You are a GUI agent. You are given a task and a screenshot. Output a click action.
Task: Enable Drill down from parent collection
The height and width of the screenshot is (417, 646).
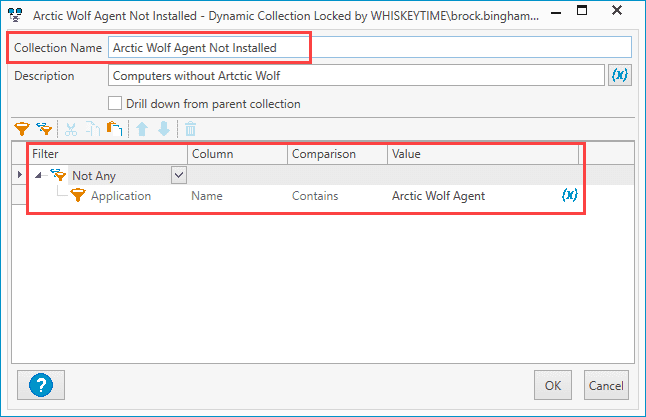(115, 103)
